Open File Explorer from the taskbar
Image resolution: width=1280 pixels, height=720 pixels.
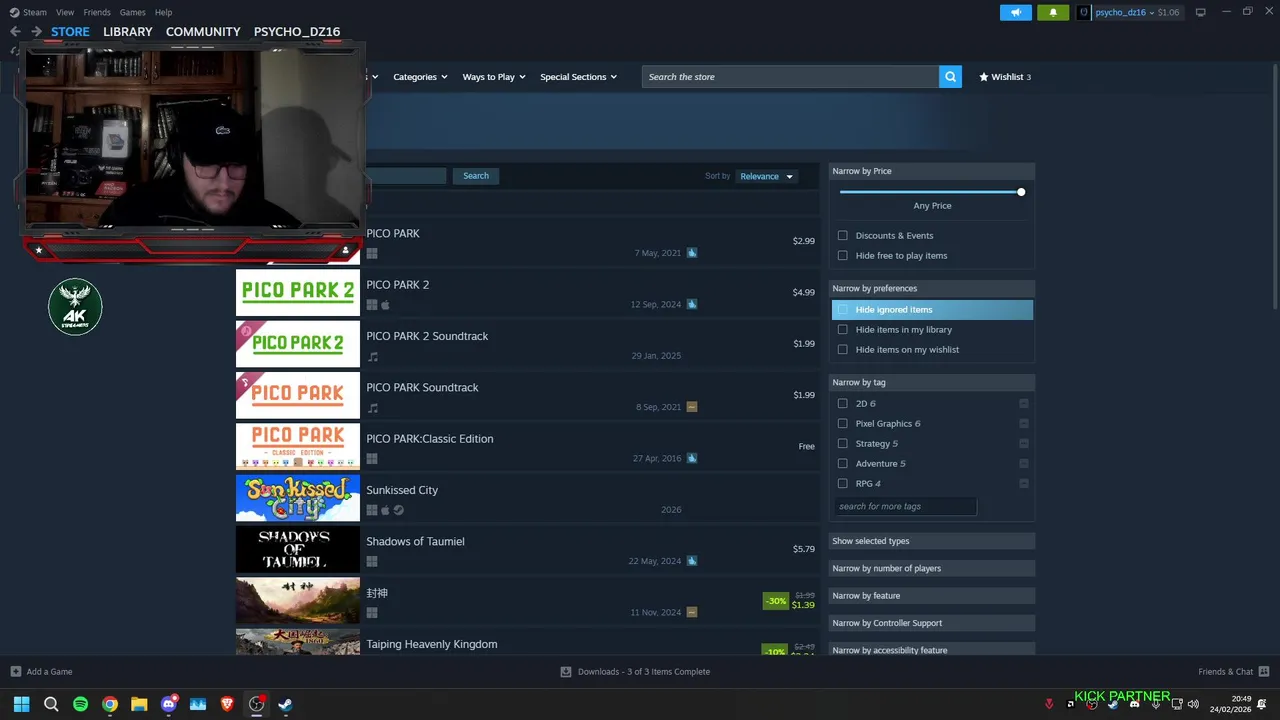(139, 704)
